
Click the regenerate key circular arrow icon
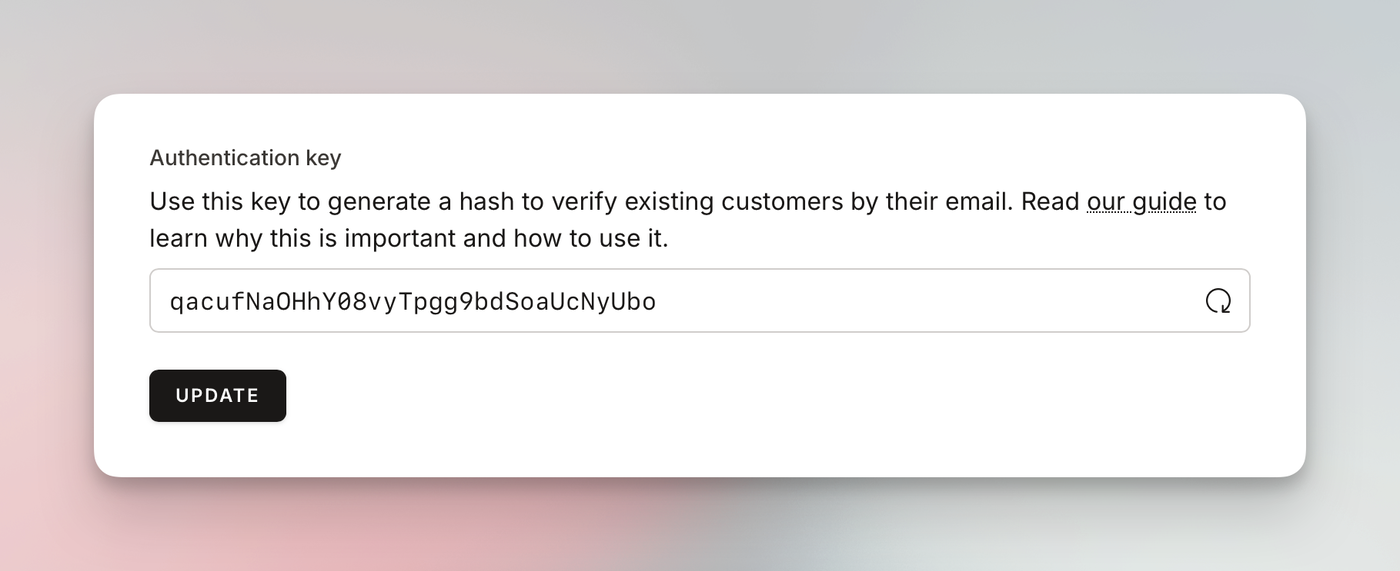[1218, 301]
